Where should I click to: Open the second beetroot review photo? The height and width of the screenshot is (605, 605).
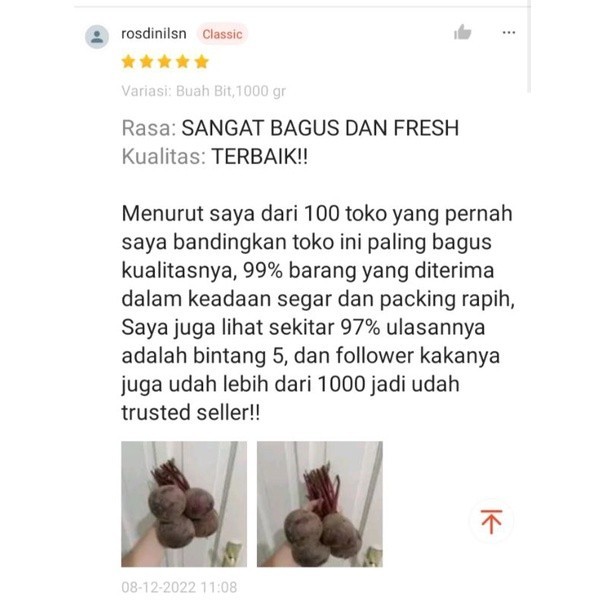[x=320, y=504]
